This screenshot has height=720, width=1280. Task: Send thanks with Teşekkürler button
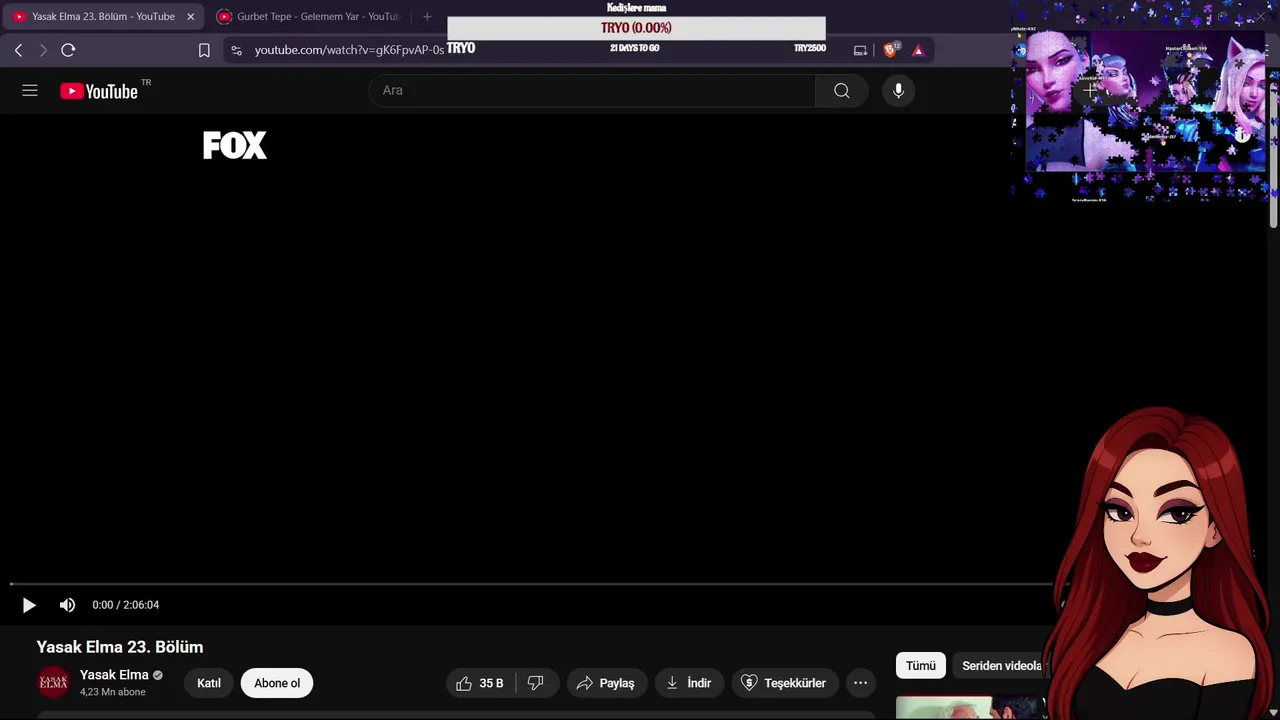pyautogui.click(x=783, y=683)
